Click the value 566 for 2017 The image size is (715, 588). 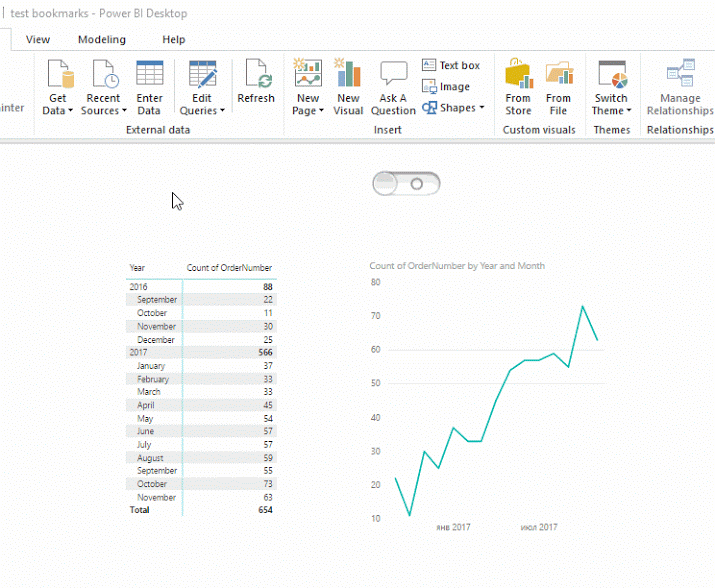[x=265, y=353]
